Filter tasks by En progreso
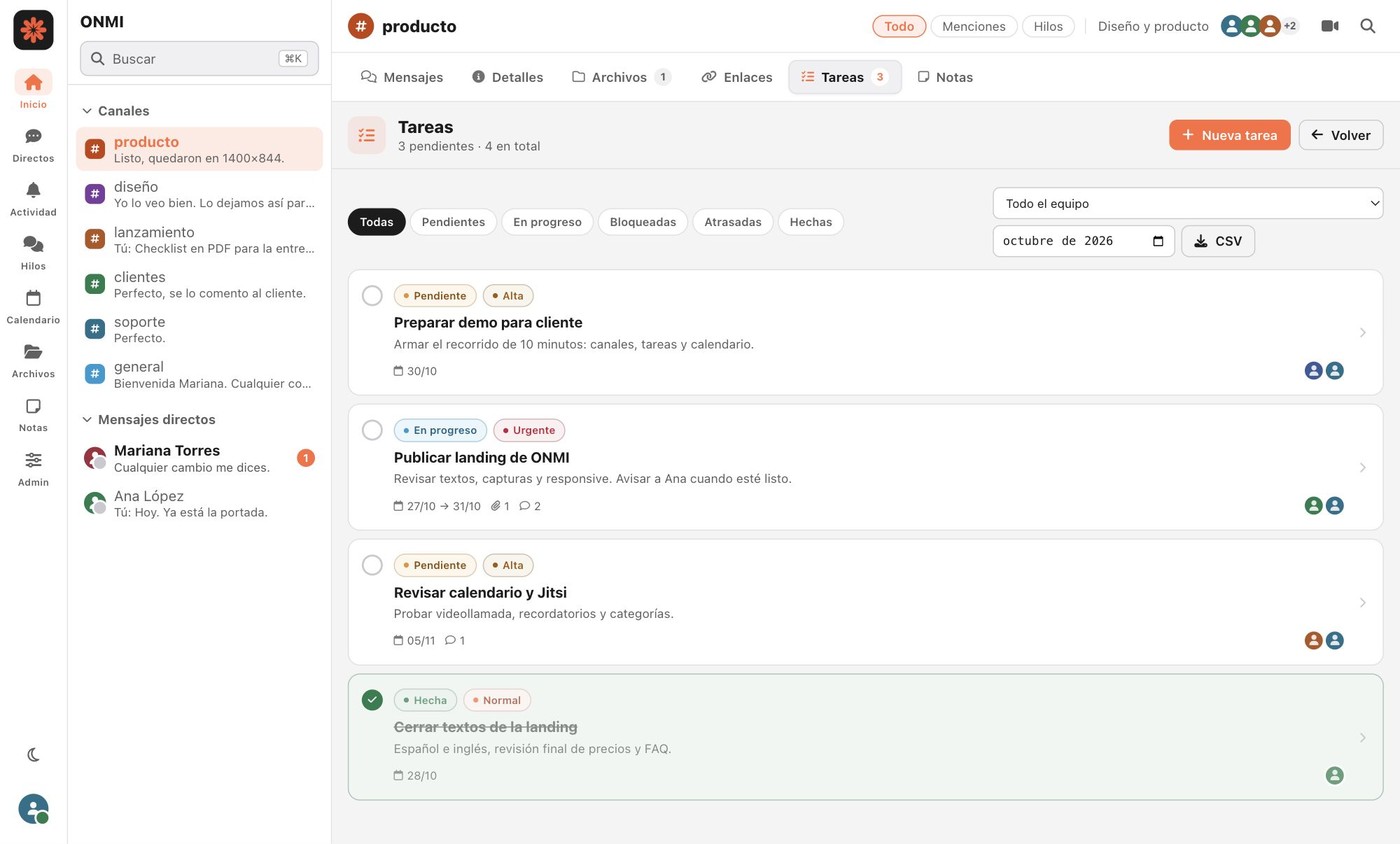The image size is (1400, 844). pos(547,222)
